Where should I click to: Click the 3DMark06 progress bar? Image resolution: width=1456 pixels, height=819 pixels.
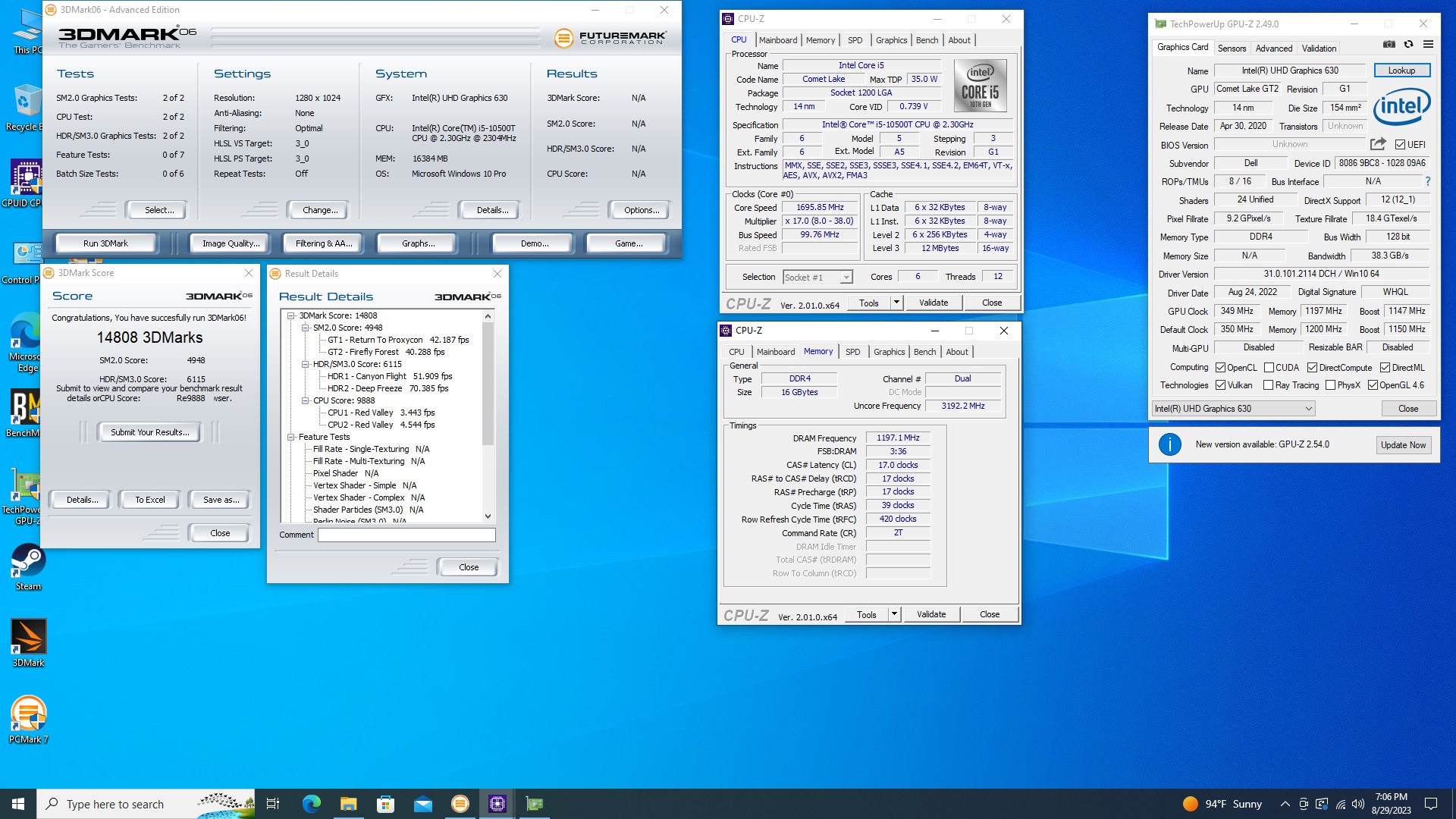tap(375, 36)
